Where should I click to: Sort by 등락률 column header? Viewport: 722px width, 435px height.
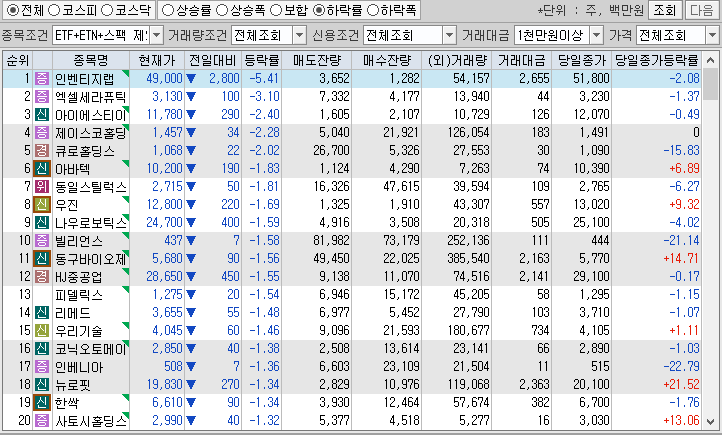click(x=262, y=60)
